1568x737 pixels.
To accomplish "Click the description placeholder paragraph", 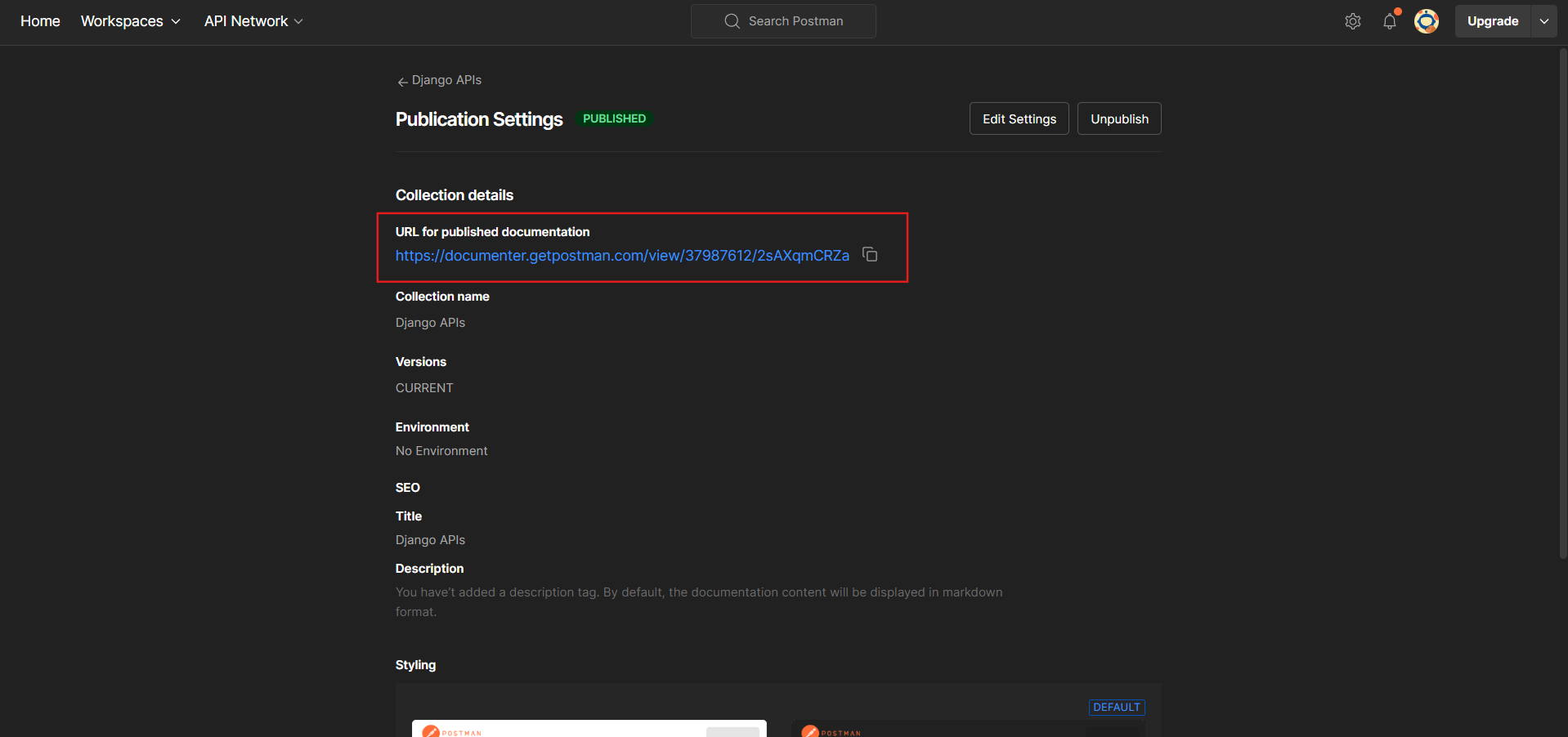I will point(699,602).
